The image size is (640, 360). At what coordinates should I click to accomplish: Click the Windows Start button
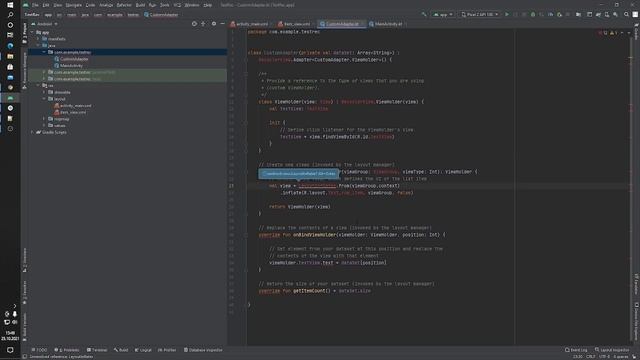[10, 5]
